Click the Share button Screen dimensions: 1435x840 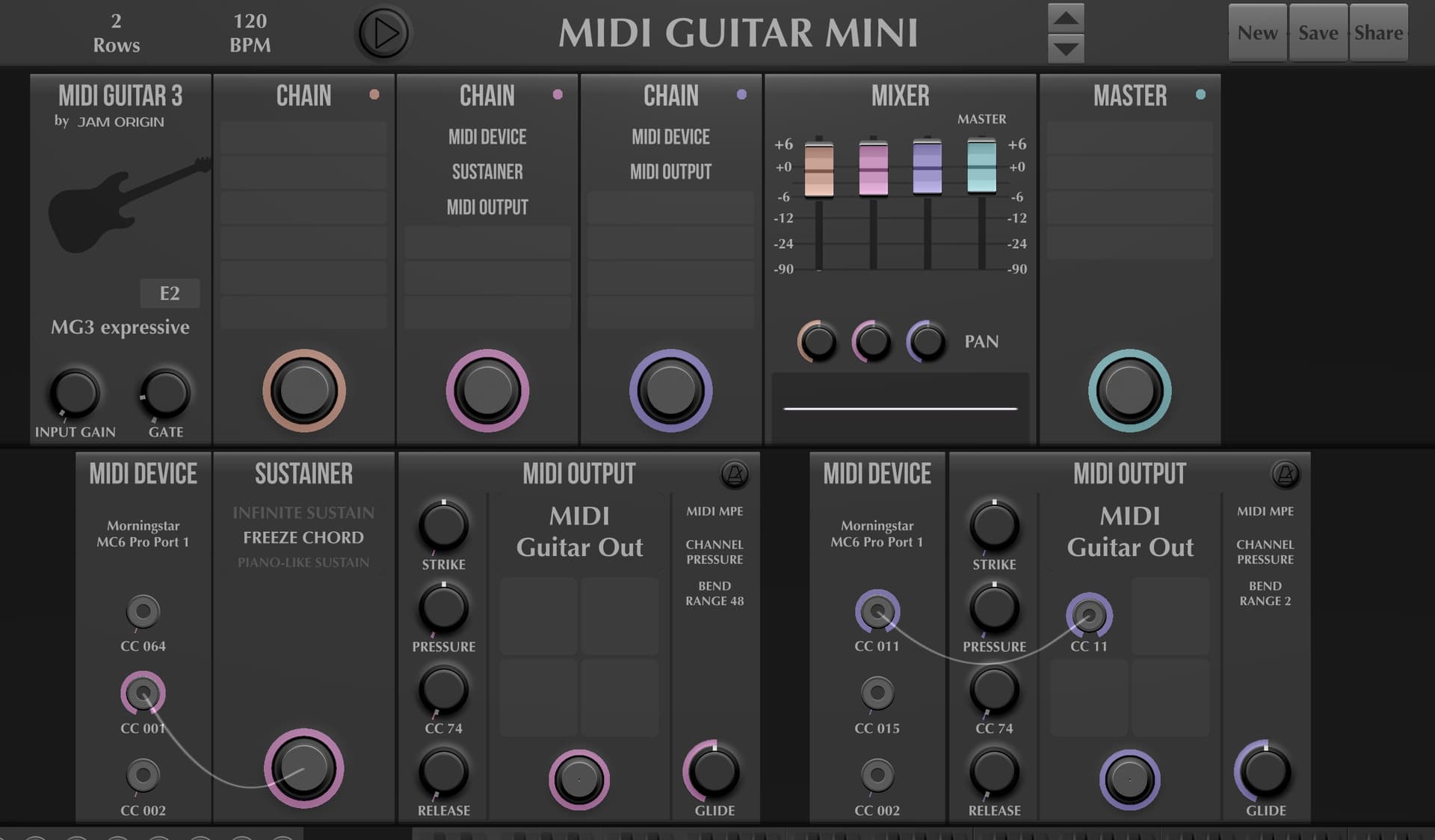pyautogui.click(x=1379, y=33)
